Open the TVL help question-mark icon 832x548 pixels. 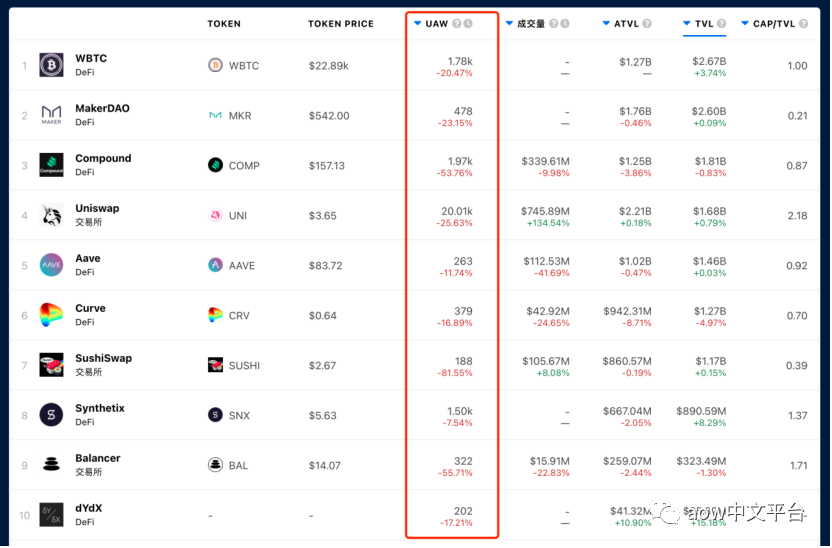pyautogui.click(x=722, y=23)
